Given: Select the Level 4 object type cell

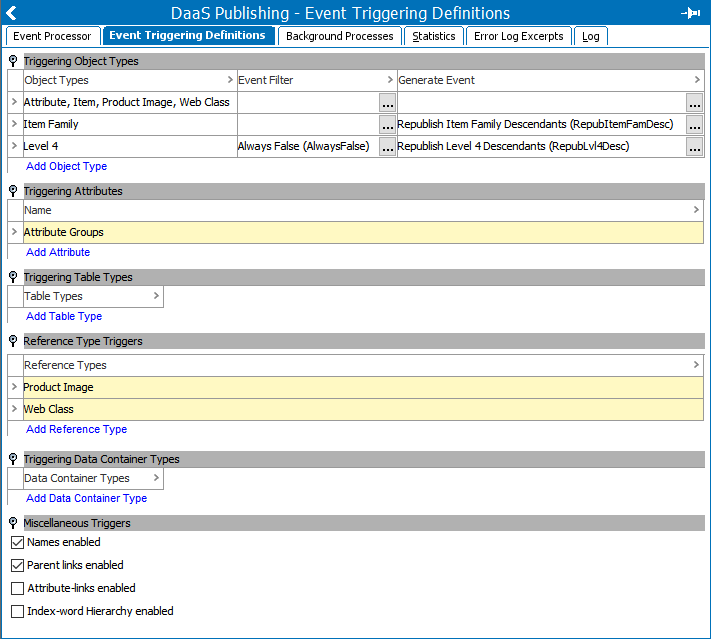Looking at the screenshot, I should tap(130, 146).
